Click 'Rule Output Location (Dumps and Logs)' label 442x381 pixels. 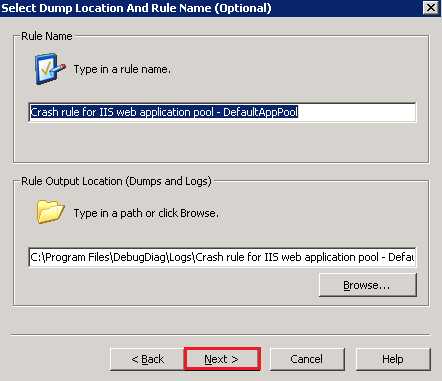tap(116, 181)
